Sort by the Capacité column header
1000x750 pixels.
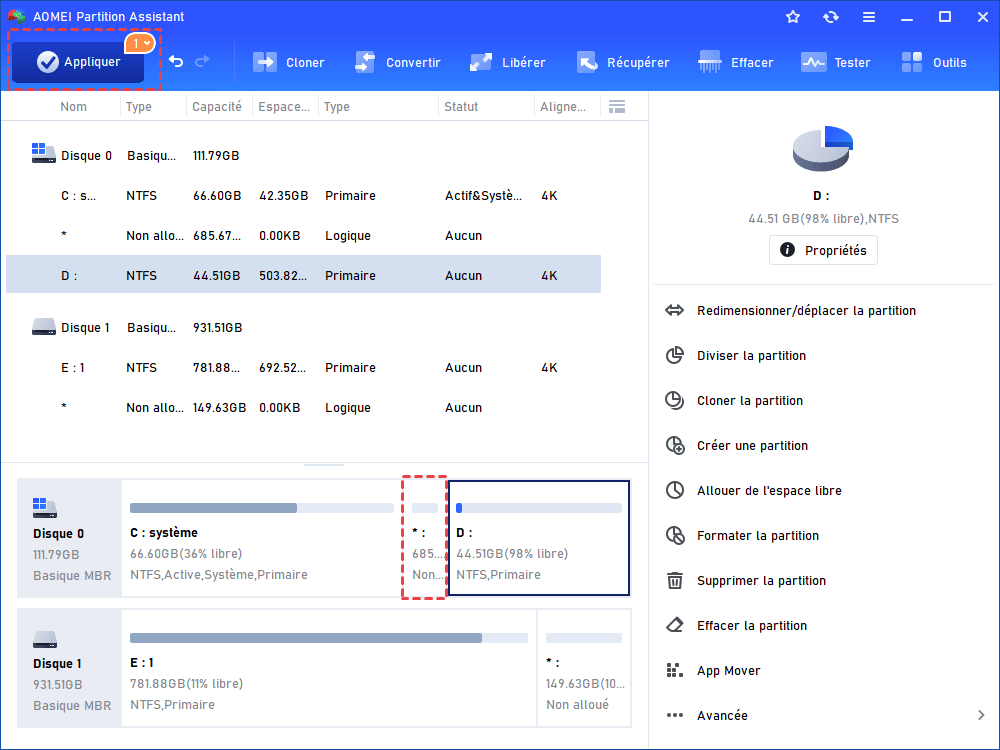tap(217, 107)
